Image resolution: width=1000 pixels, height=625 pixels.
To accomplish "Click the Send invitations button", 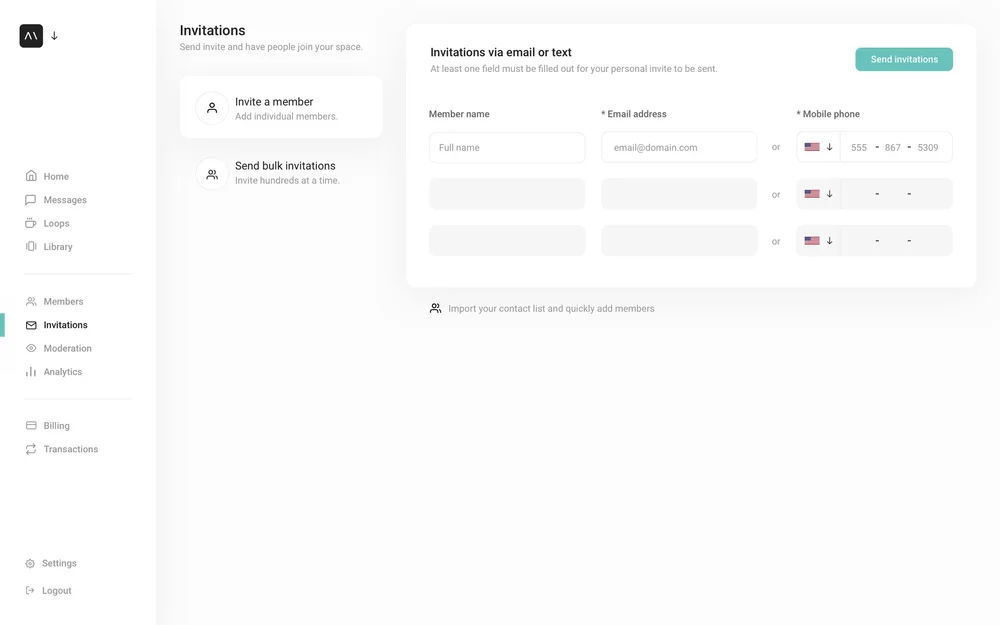I will pyautogui.click(x=903, y=59).
